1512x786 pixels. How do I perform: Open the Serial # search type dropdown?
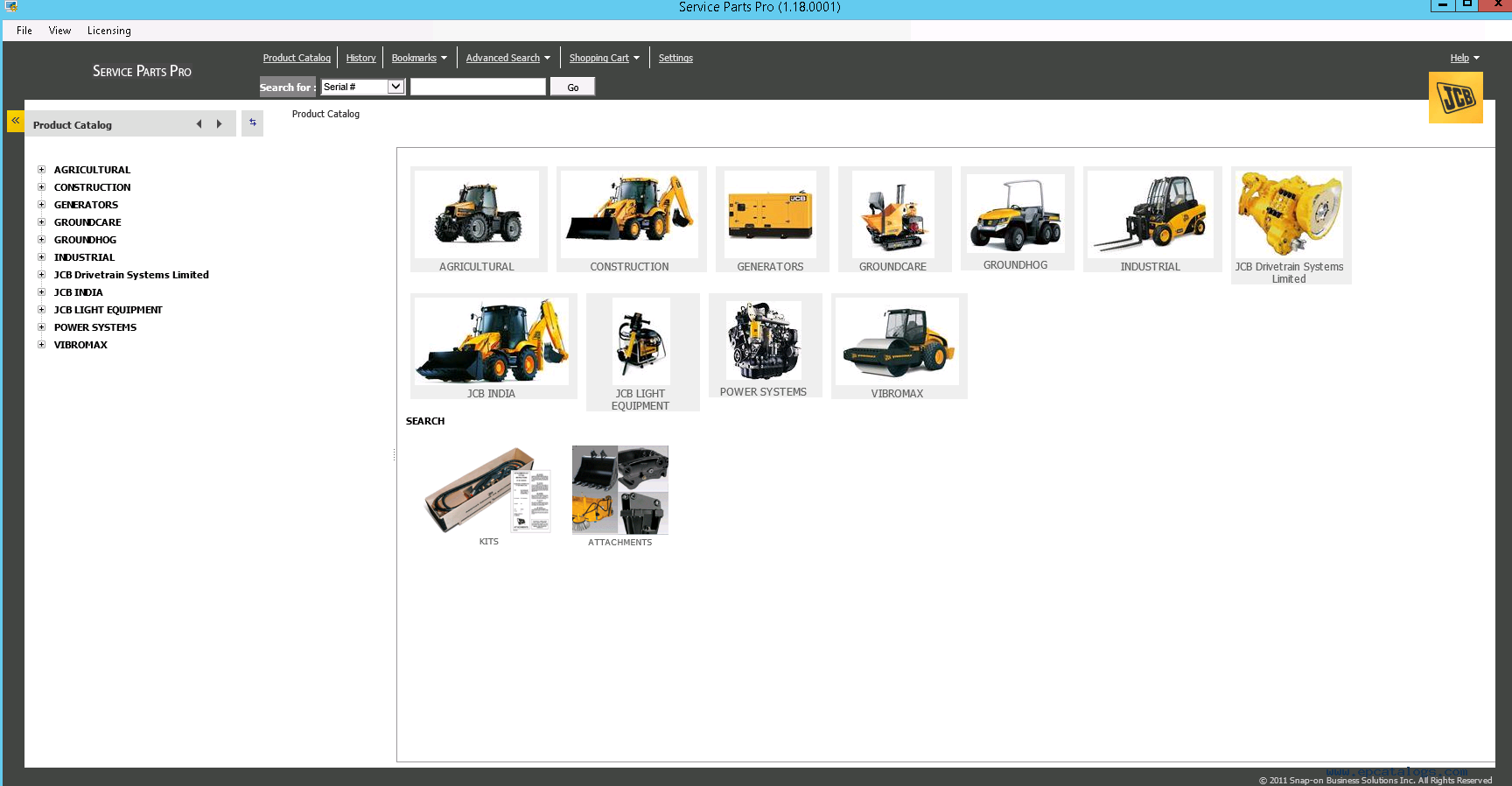(x=363, y=87)
